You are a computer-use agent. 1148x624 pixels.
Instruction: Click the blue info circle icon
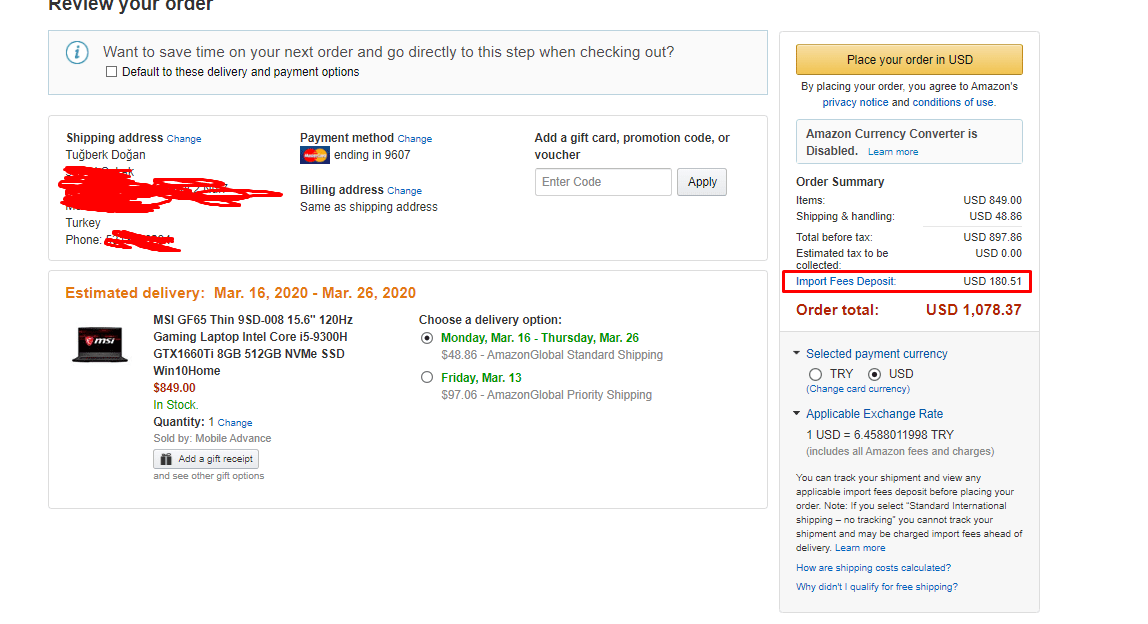(x=77, y=52)
